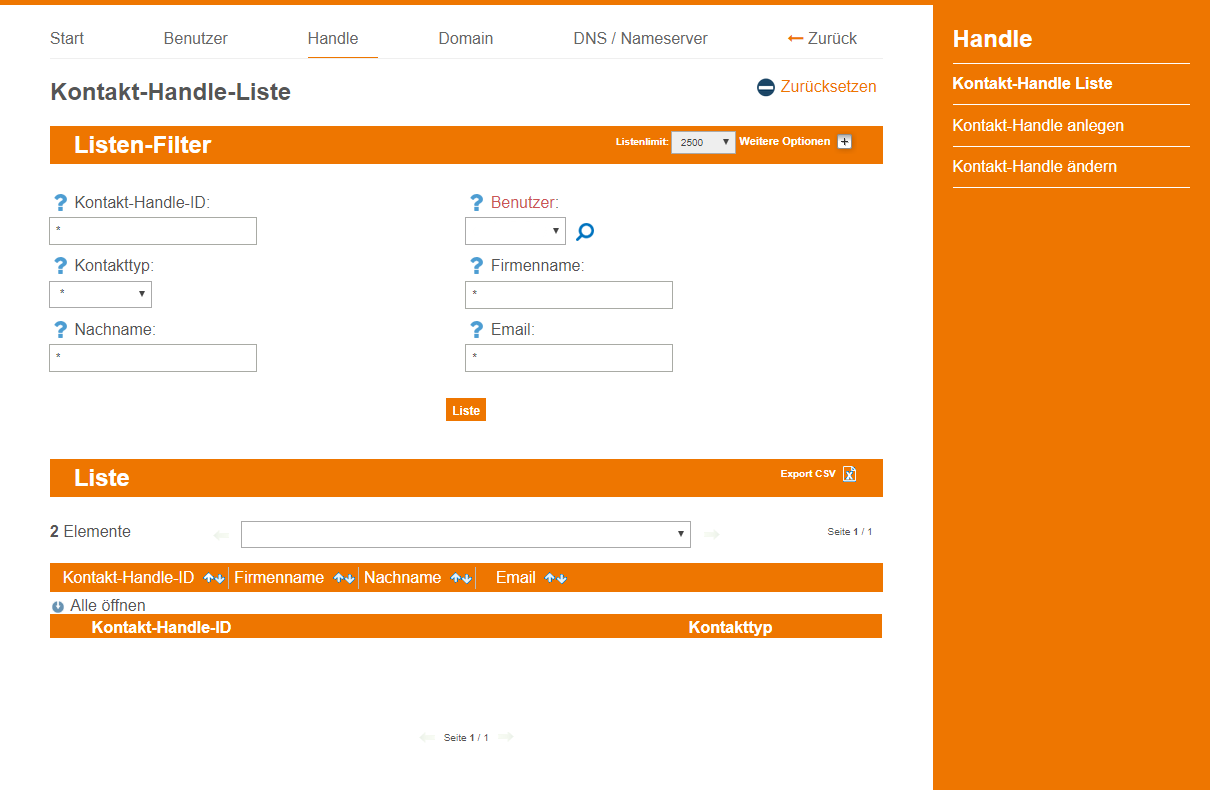Switch to the Domain tab
1210x790 pixels.
coord(465,39)
